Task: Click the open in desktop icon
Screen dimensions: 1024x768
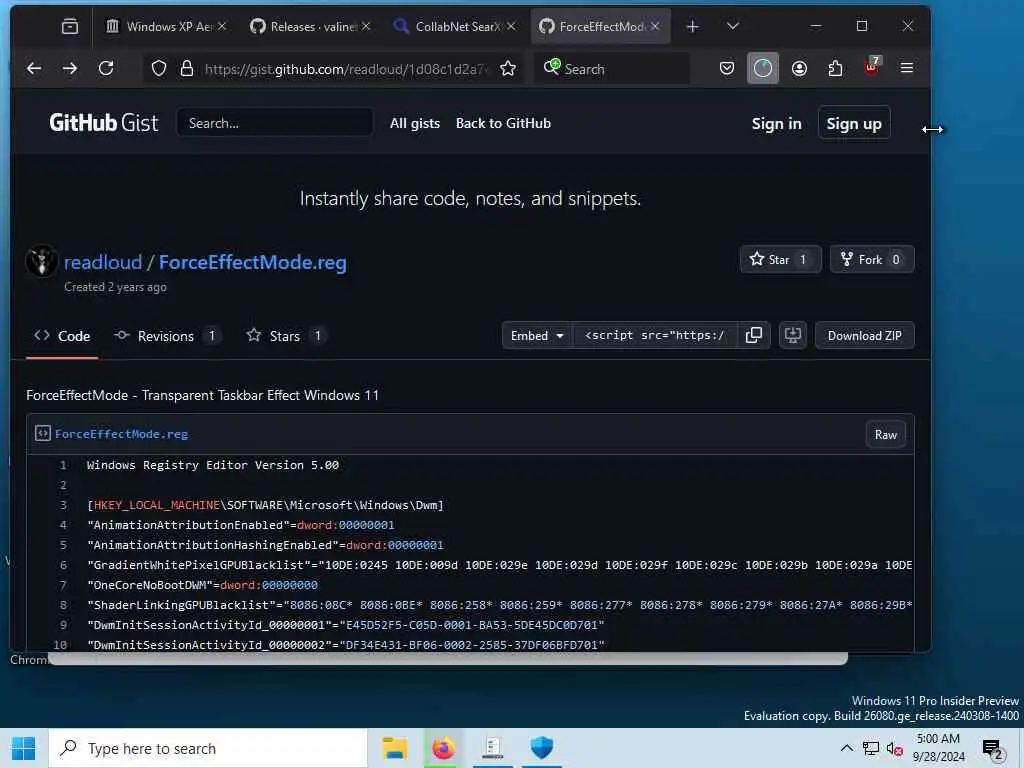Action: (x=792, y=335)
